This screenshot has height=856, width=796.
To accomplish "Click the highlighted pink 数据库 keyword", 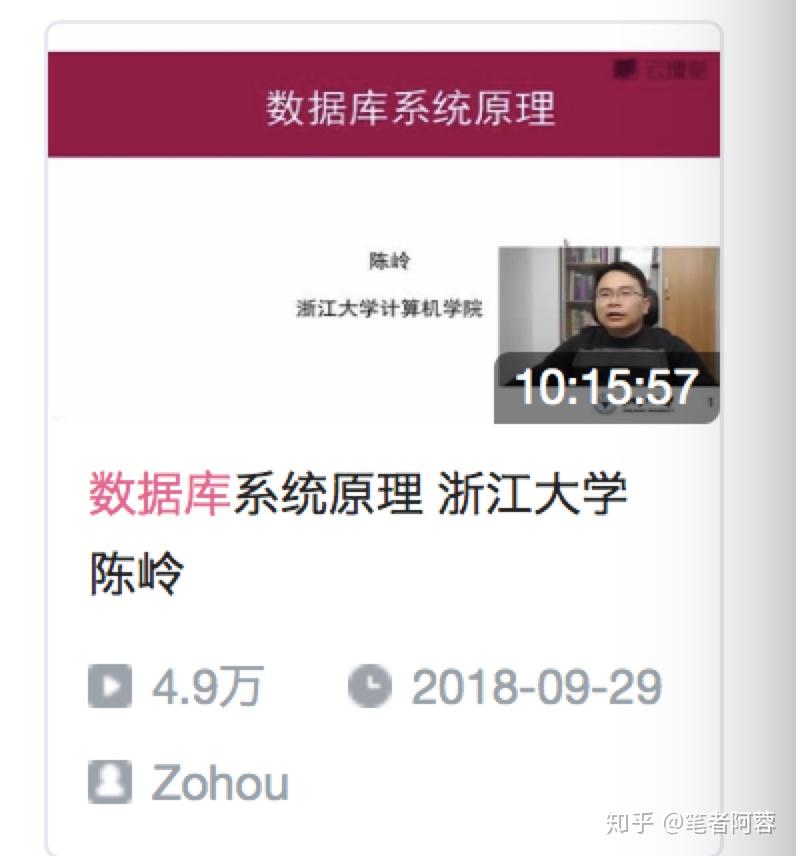I will [159, 494].
